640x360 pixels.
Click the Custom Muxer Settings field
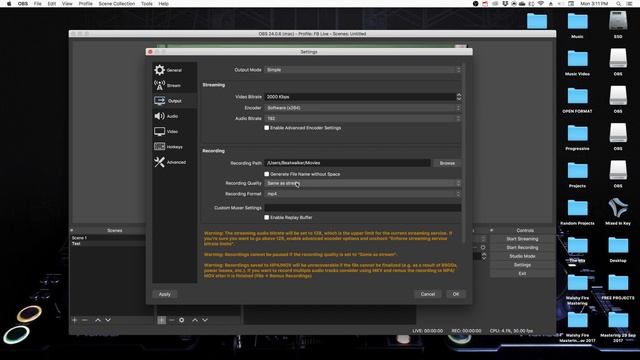click(363, 208)
